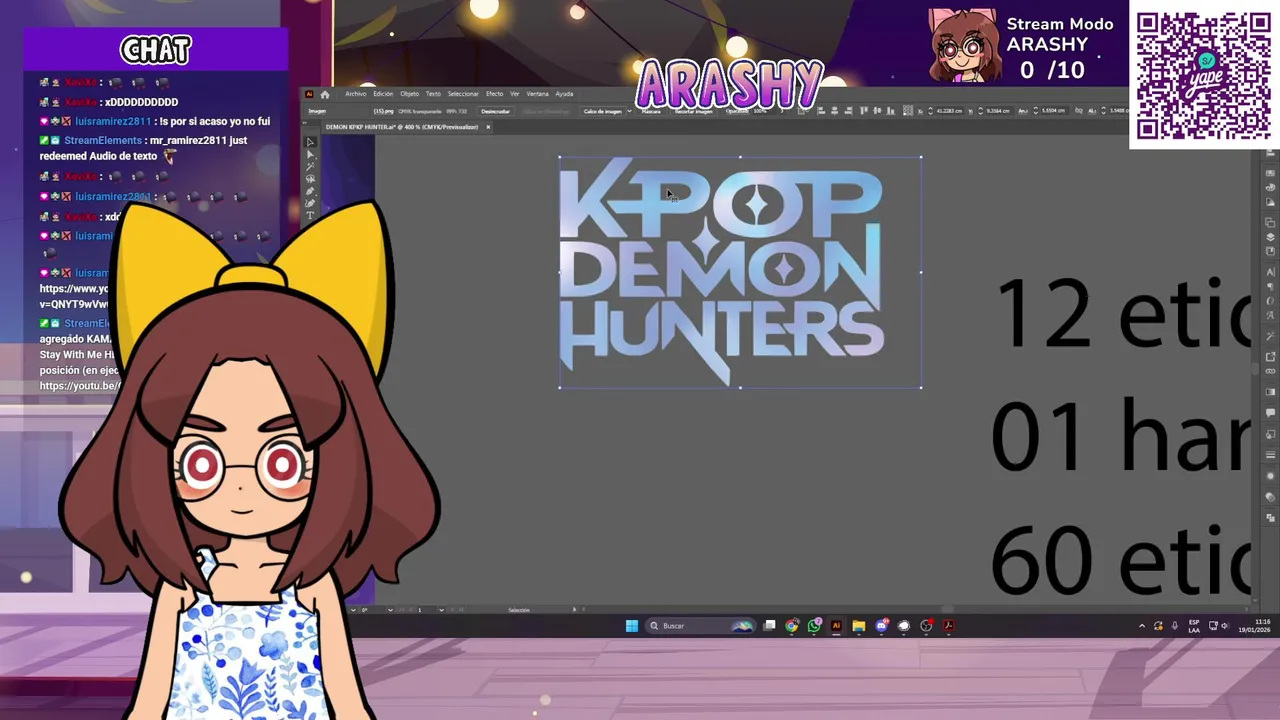
Task: Open the artboard navigation dropdown in status bar
Action: (x=441, y=610)
